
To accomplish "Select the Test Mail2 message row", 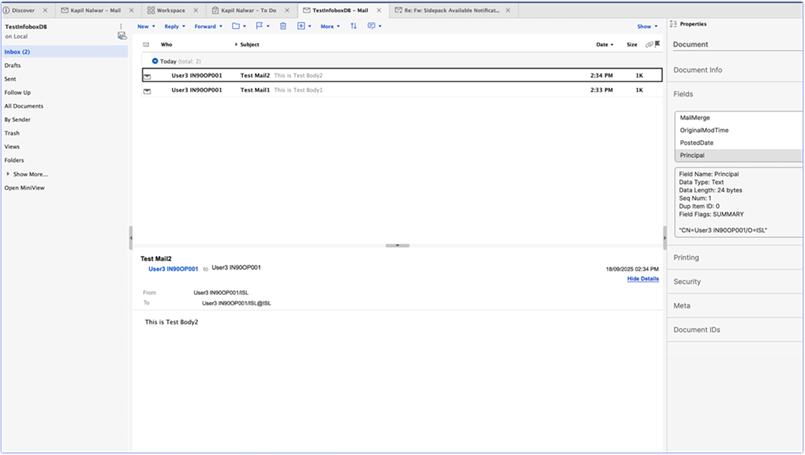I will point(402,75).
